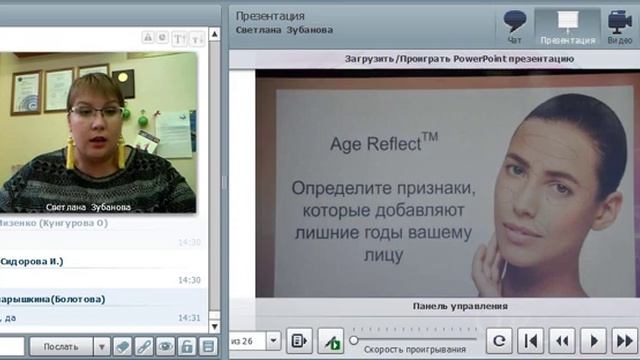Click chat sender name 'арышкина(Болотова)'
The height and width of the screenshot is (360, 640).
[53, 299]
